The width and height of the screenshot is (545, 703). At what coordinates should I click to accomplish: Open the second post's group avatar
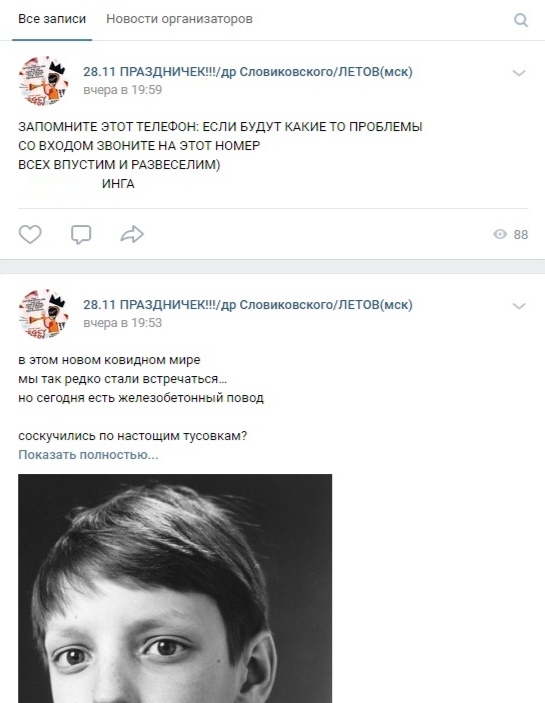(x=43, y=314)
